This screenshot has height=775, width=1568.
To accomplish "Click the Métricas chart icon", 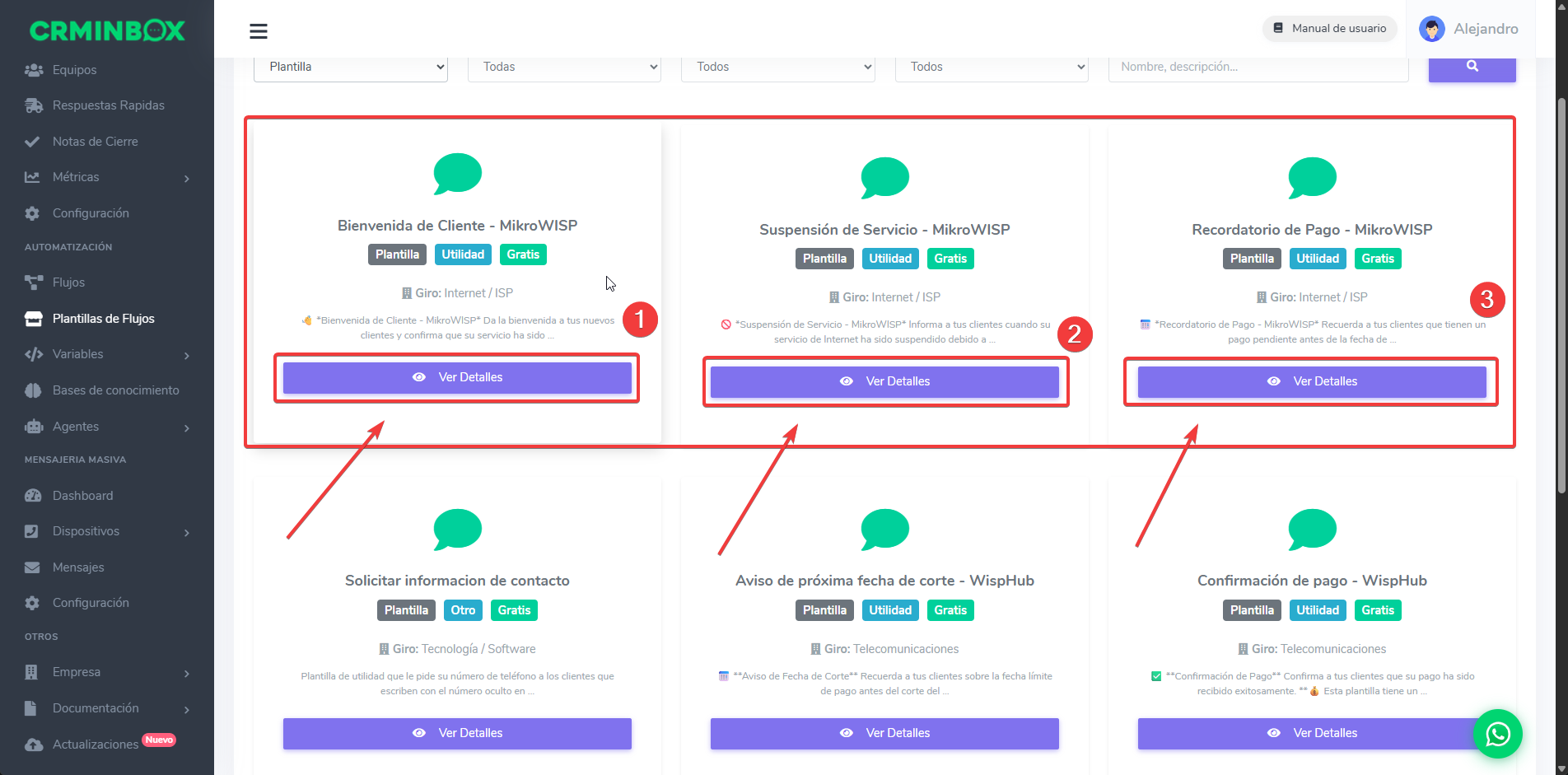I will coord(32,177).
